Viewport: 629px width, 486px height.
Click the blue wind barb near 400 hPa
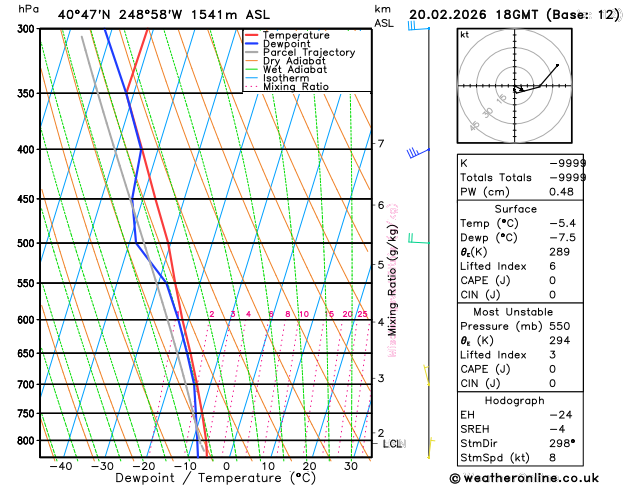coord(414,153)
